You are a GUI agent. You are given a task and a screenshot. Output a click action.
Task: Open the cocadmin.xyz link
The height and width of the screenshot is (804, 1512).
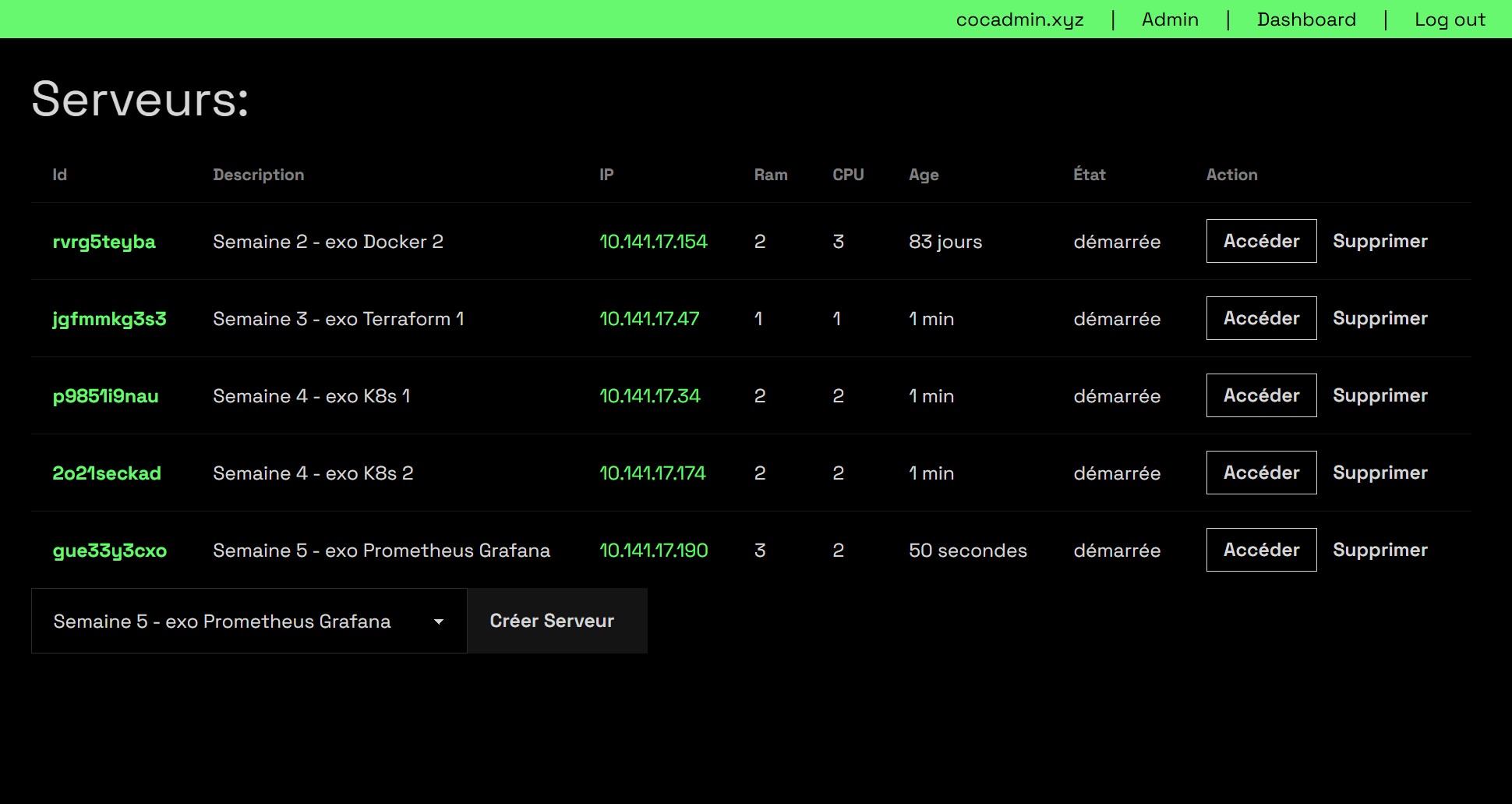(1019, 19)
